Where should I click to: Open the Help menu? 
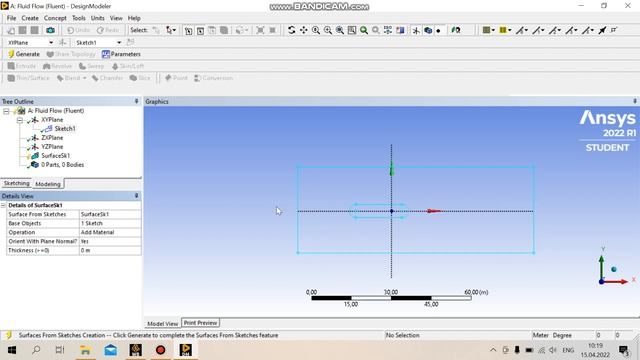click(134, 18)
